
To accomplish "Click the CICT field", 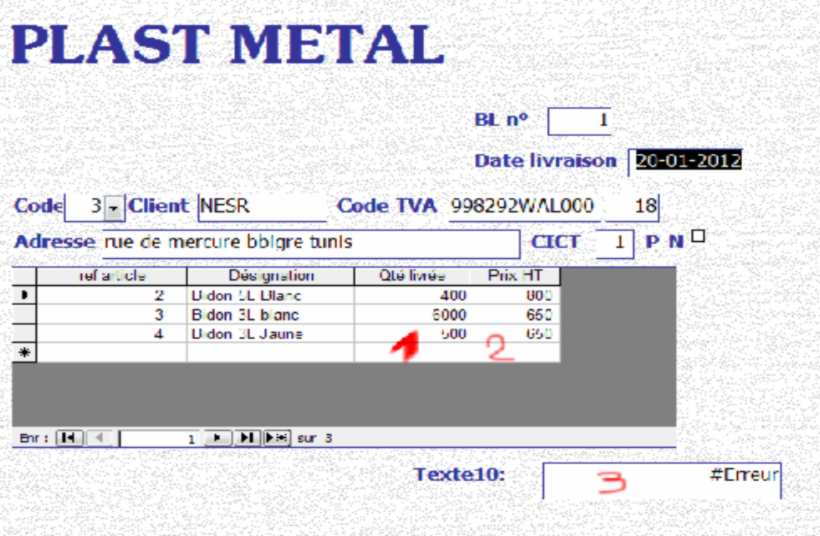I will [615, 243].
